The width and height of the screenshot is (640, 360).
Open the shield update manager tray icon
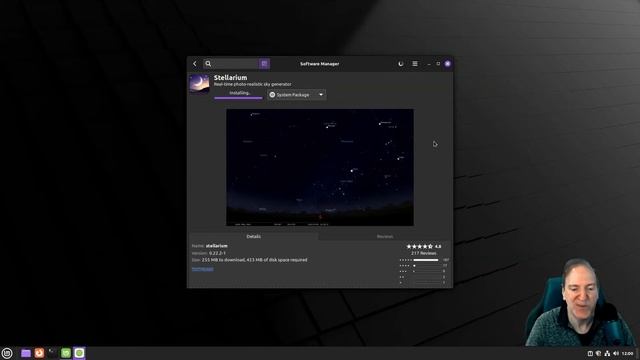598,353
